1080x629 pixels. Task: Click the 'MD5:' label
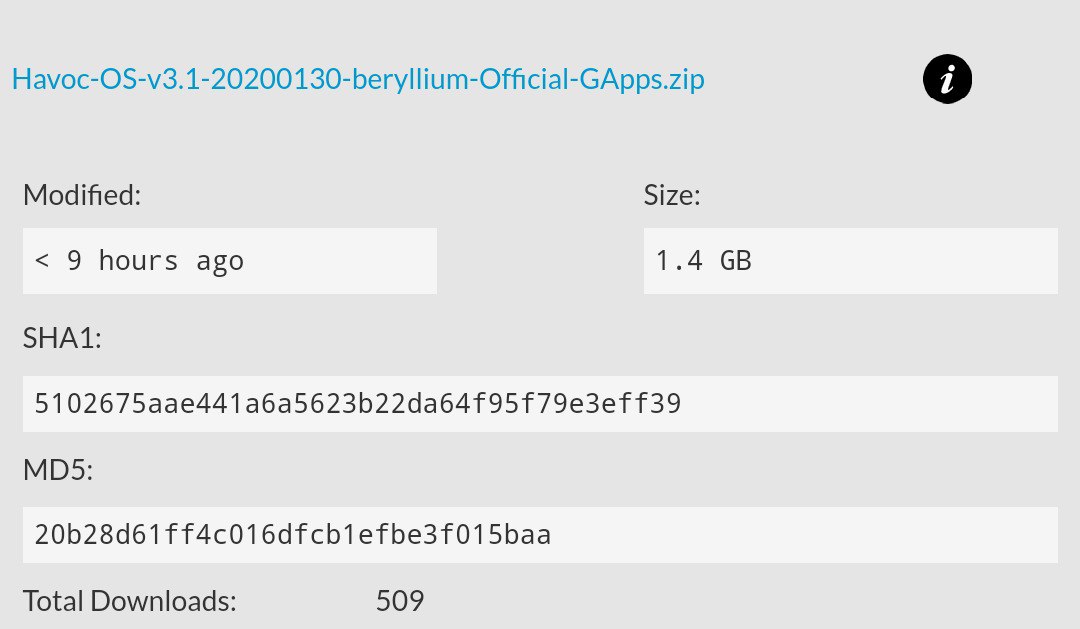click(58, 470)
